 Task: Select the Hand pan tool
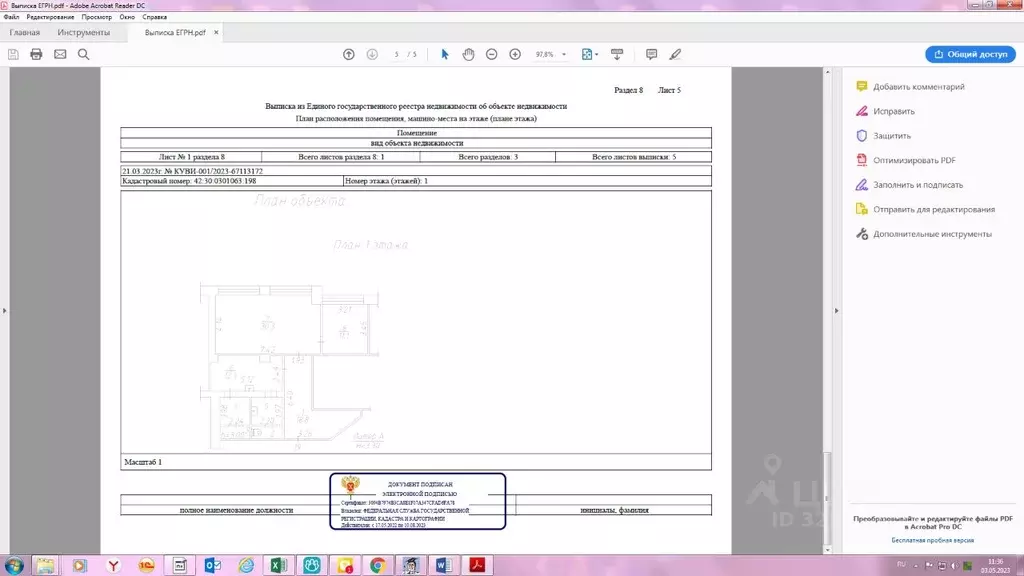pyautogui.click(x=468, y=54)
